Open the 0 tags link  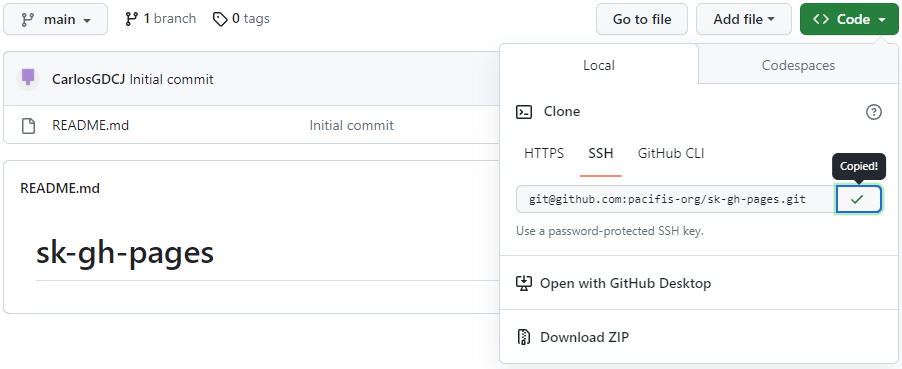pos(241,19)
